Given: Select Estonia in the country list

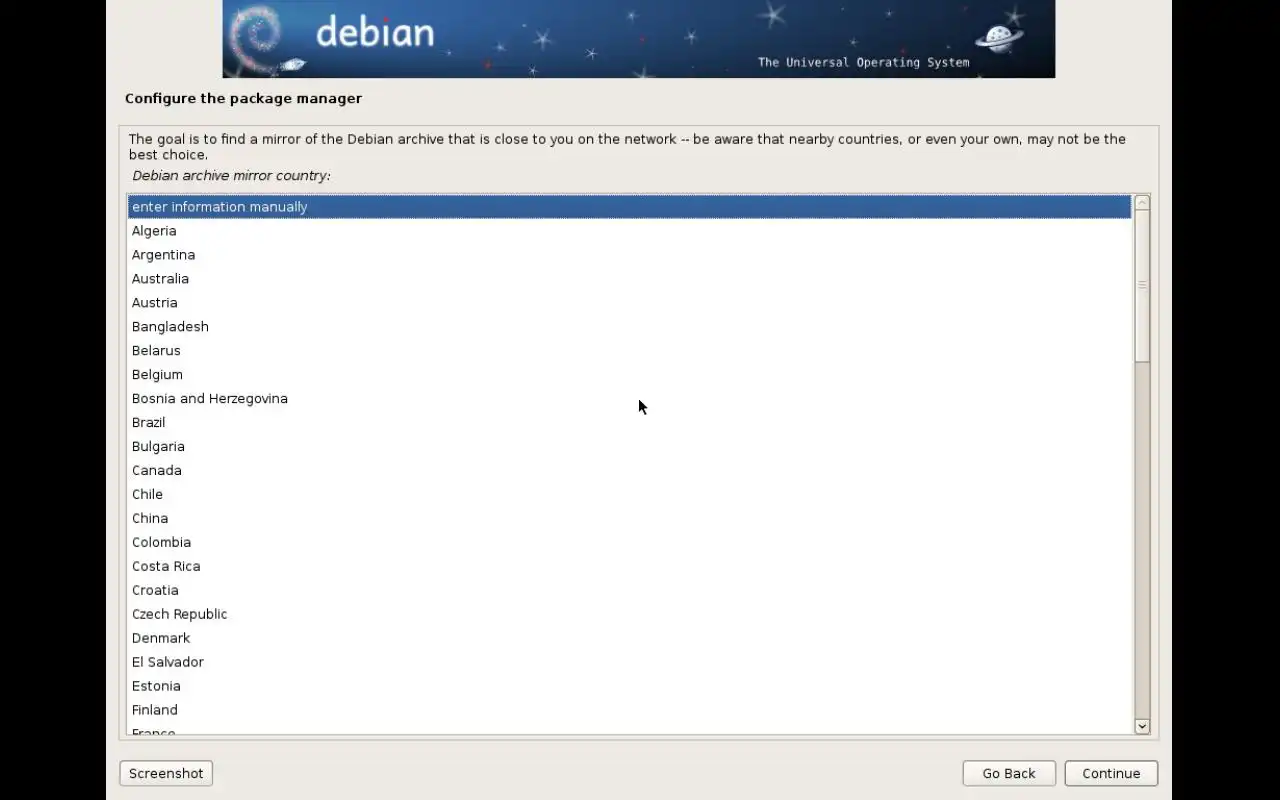Looking at the screenshot, I should click(629, 687).
